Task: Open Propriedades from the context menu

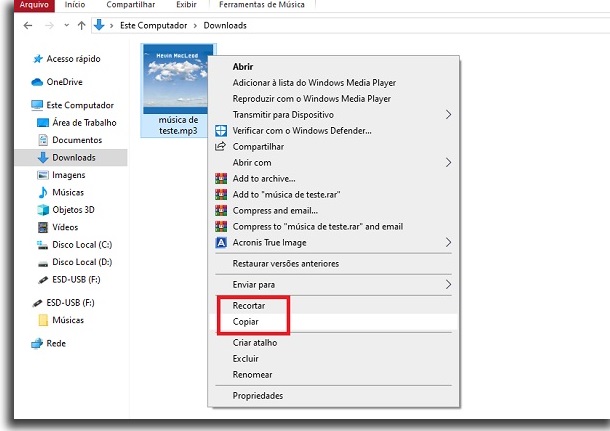Action: click(x=257, y=395)
